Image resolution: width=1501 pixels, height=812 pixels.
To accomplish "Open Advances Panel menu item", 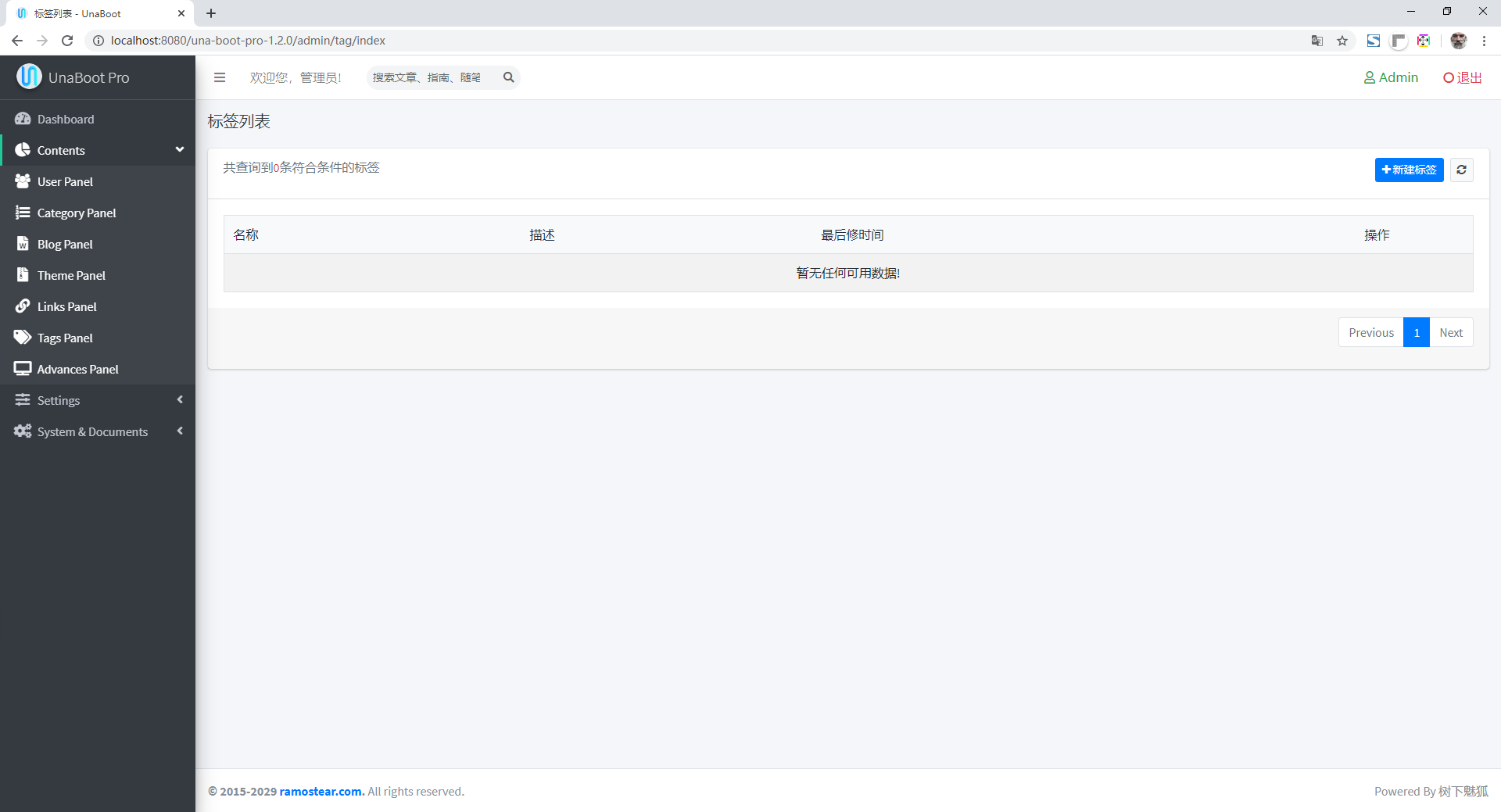I will 98,369.
